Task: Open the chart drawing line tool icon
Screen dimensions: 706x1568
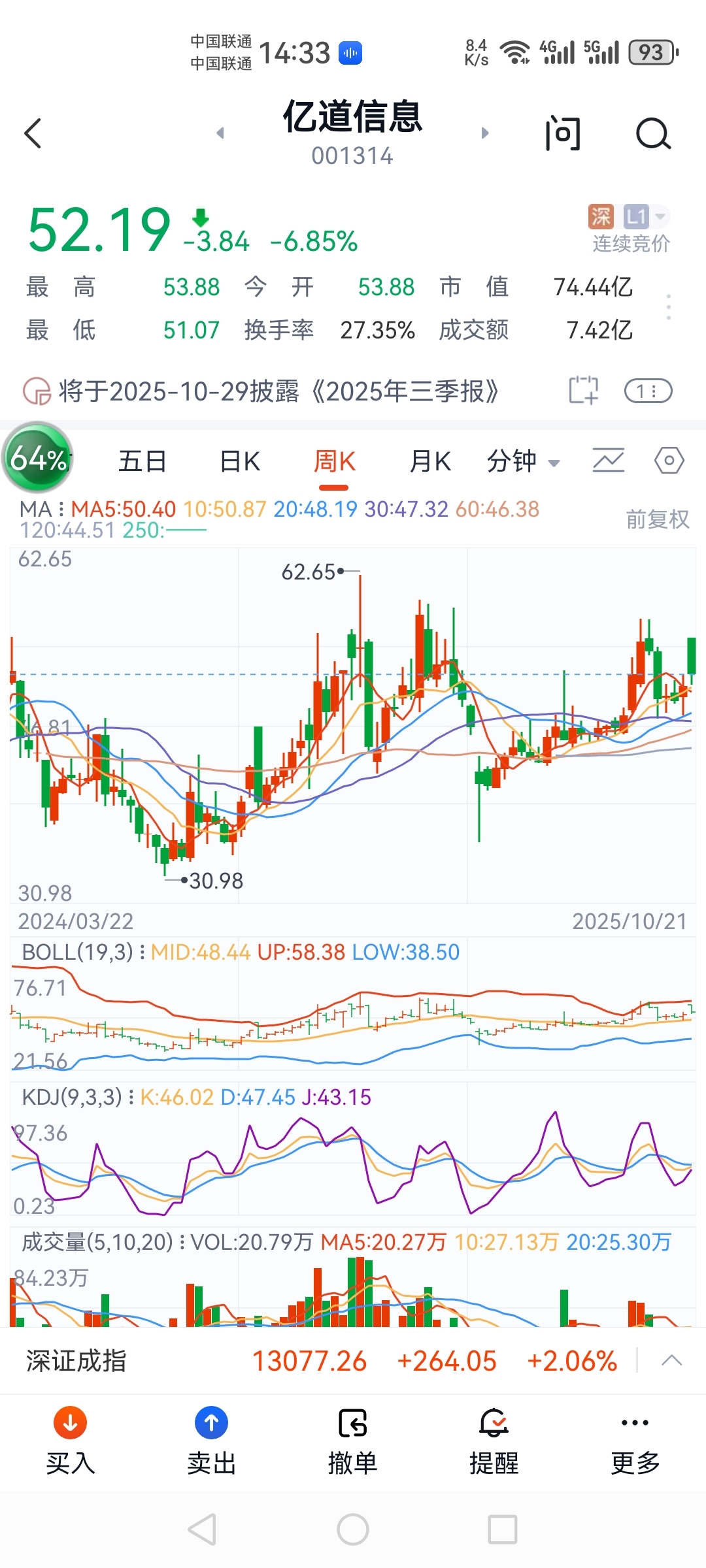Action: (608, 461)
